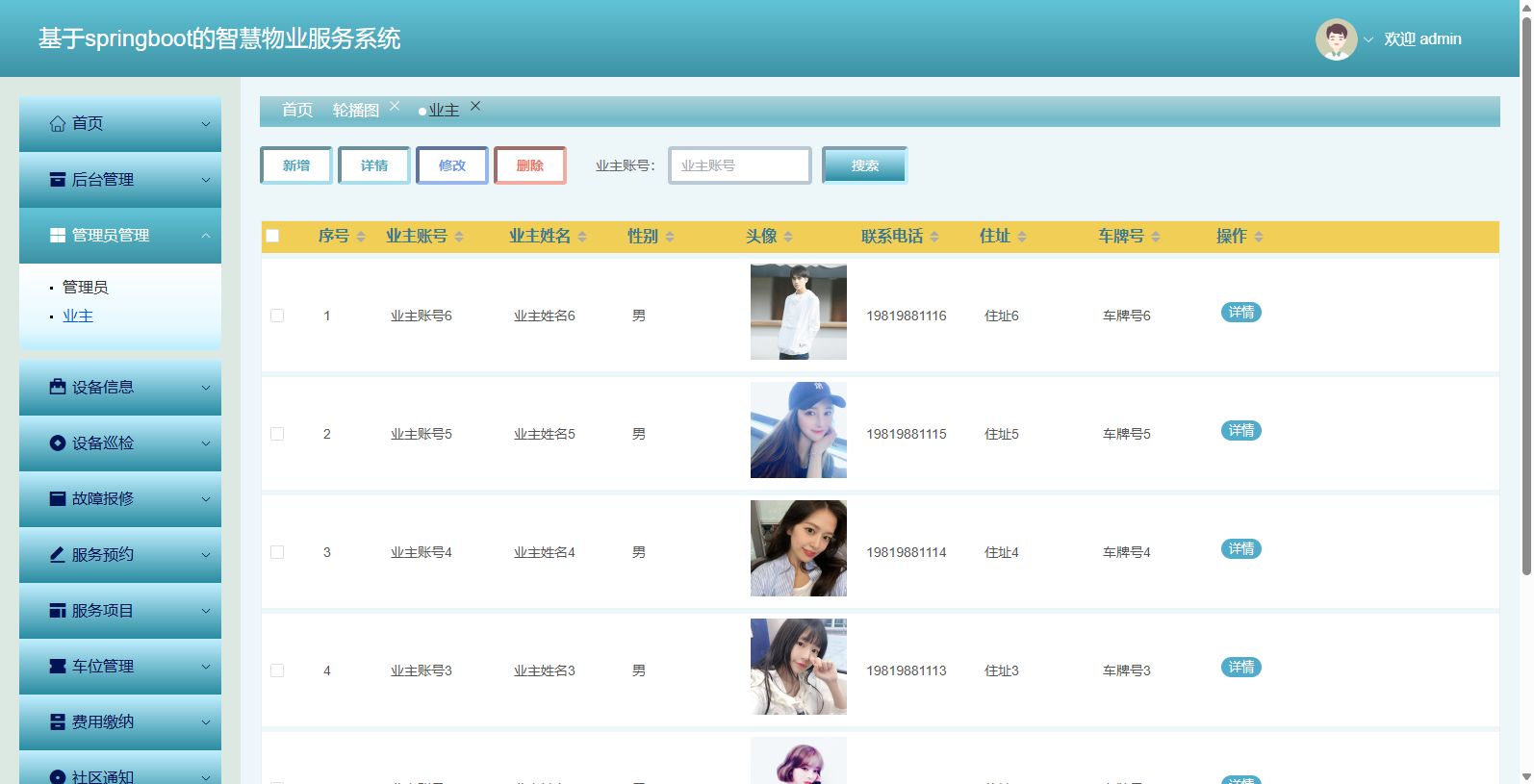
Task: Collapse the 管理员管理 menu chevron
Action: point(205,236)
